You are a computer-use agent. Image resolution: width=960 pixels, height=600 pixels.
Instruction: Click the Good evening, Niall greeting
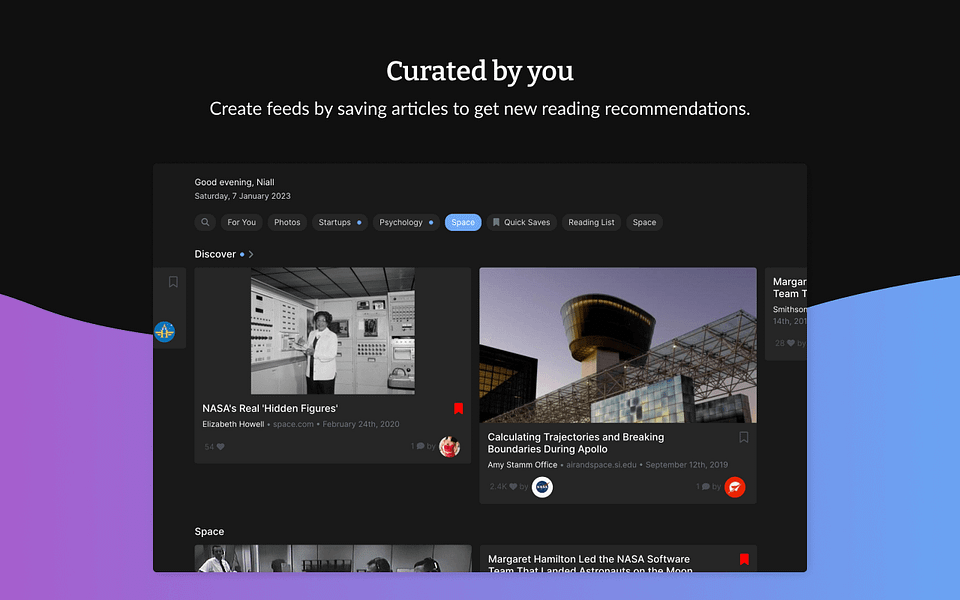pyautogui.click(x=234, y=182)
